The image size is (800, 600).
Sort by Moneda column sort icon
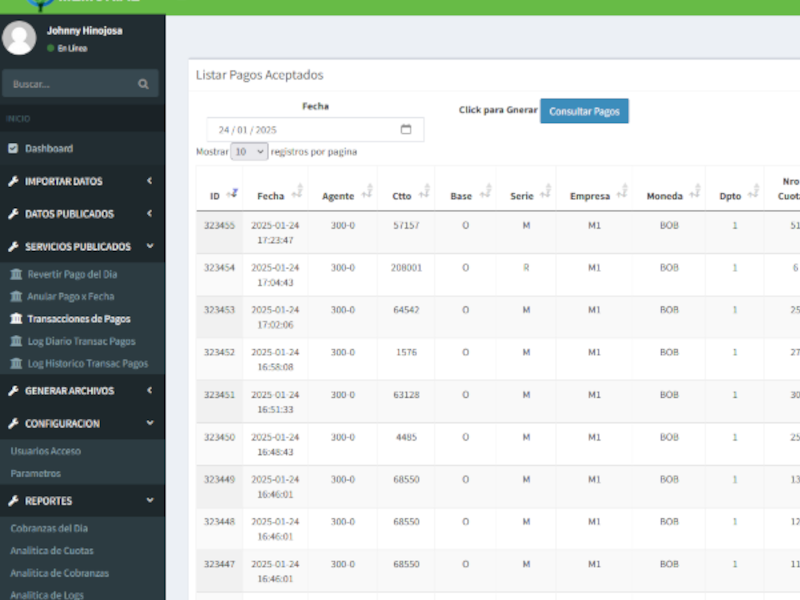[x=696, y=193]
